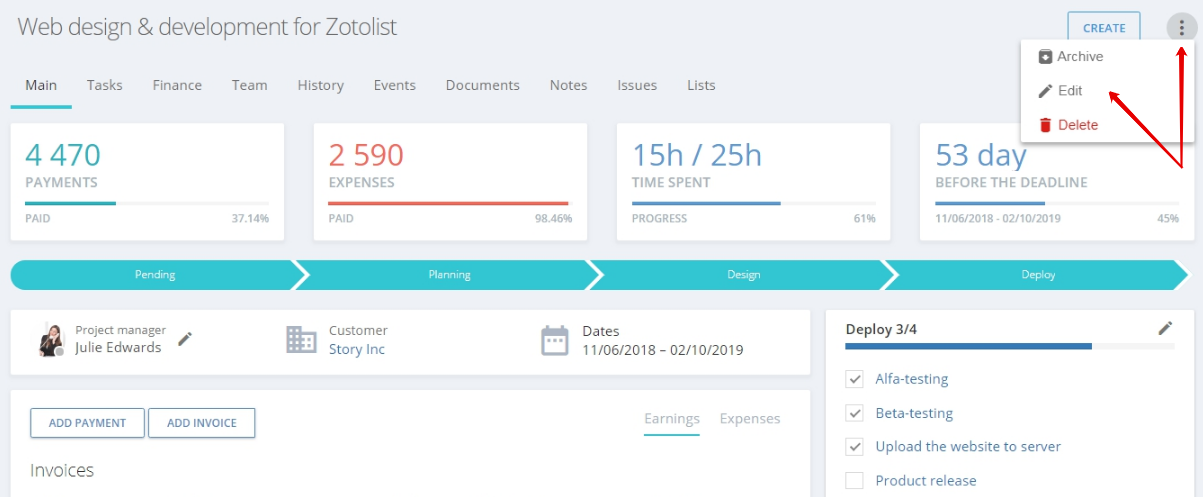
Task: Open the Lists tab
Action: [x=701, y=85]
